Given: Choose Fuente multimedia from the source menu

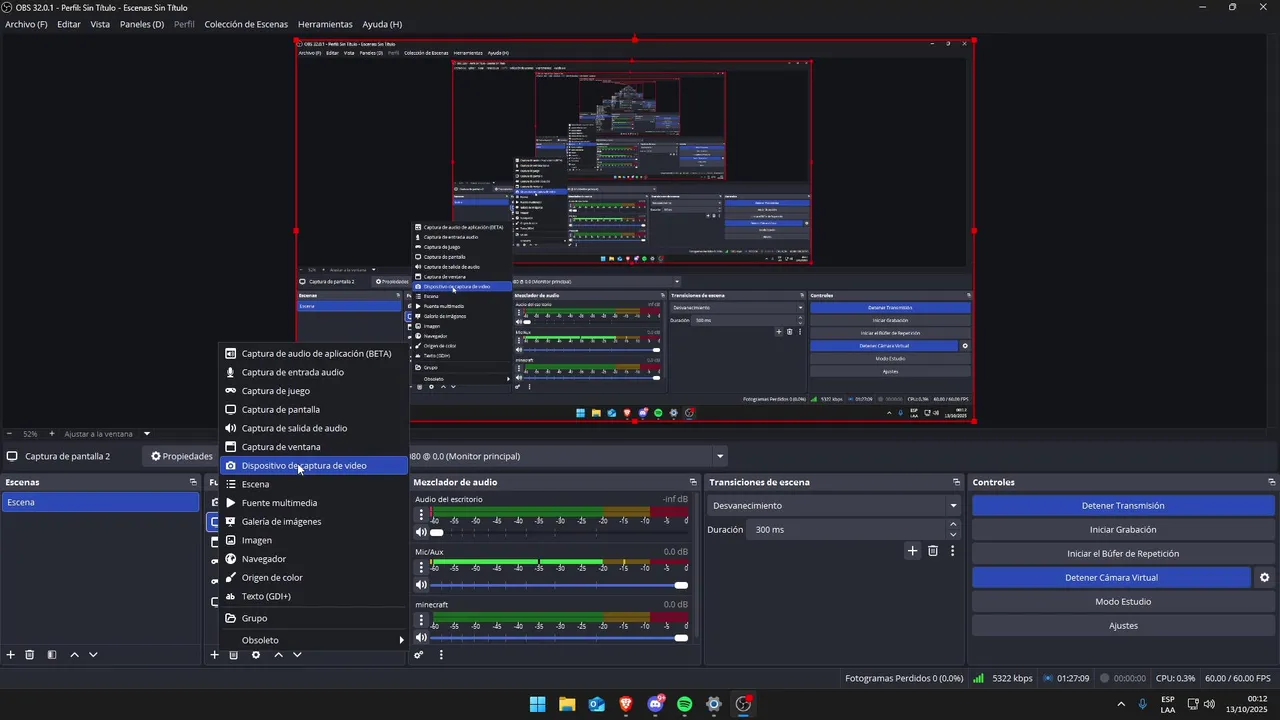Looking at the screenshot, I should pyautogui.click(x=313, y=503).
